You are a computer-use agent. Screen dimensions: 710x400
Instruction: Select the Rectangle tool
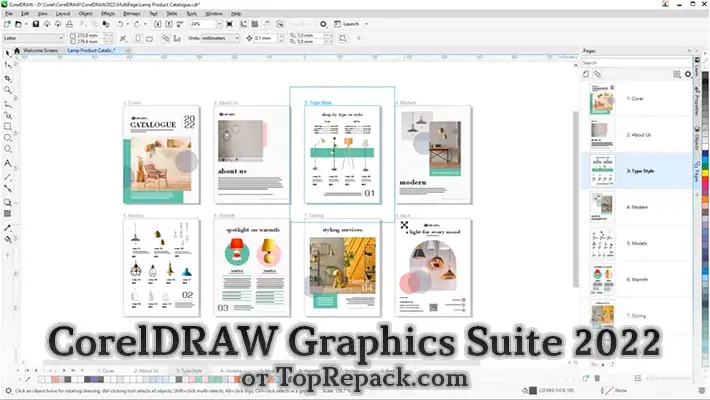pos(7,126)
